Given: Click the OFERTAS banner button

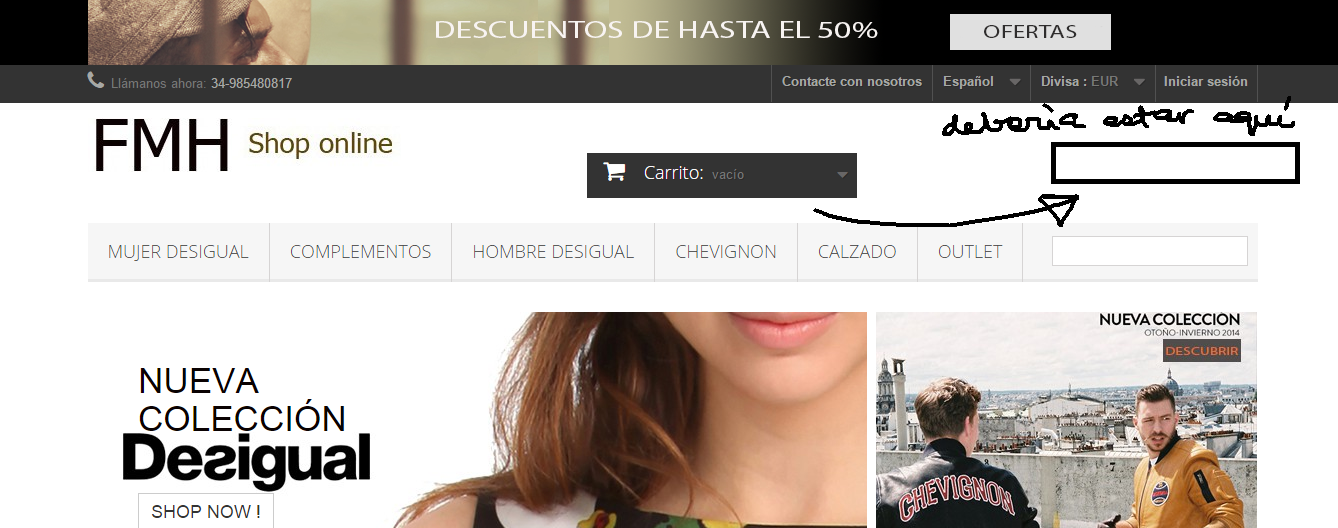Looking at the screenshot, I should point(1030,32).
